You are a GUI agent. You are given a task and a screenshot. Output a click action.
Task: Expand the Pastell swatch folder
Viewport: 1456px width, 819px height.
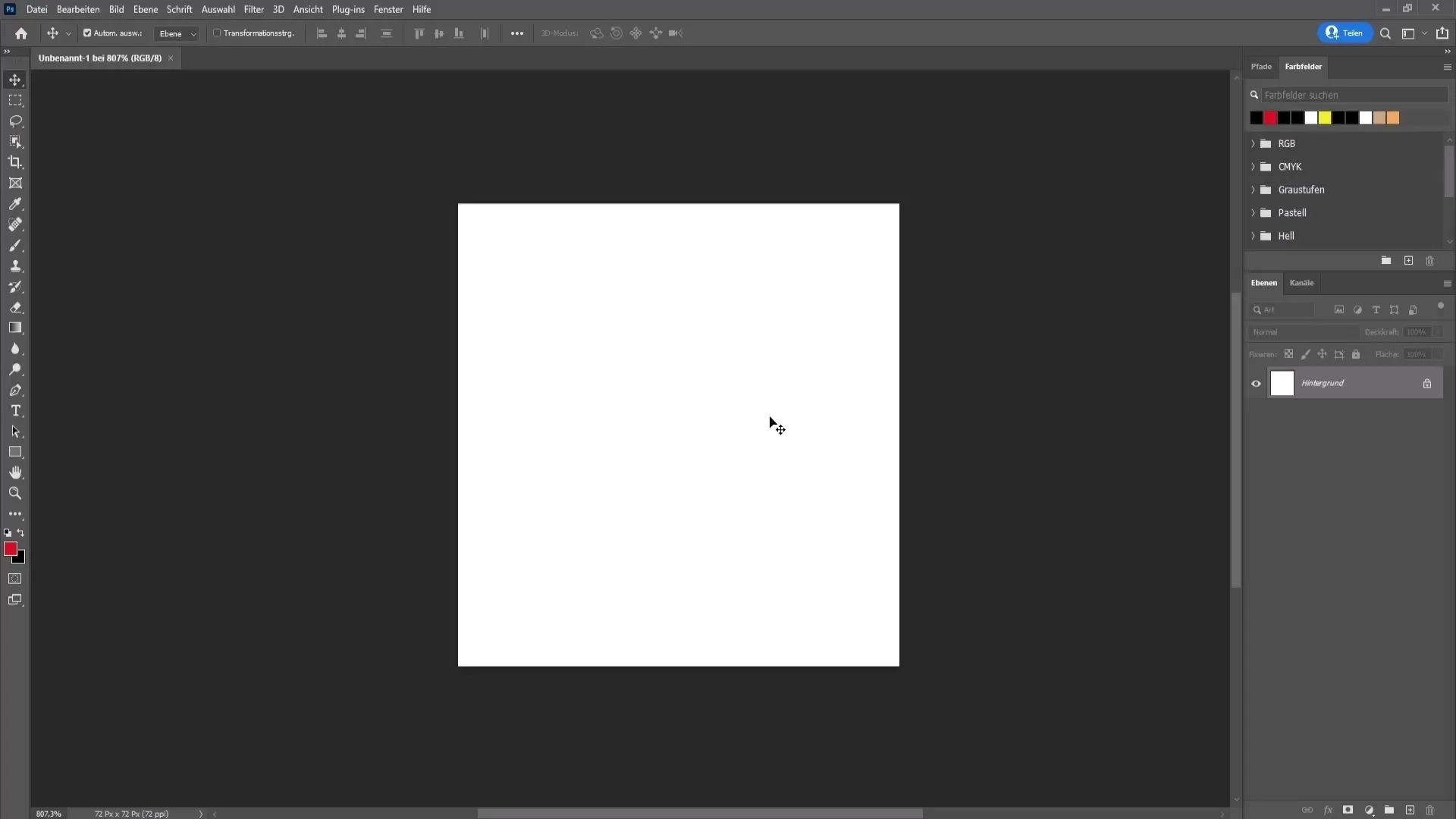pyautogui.click(x=1253, y=213)
